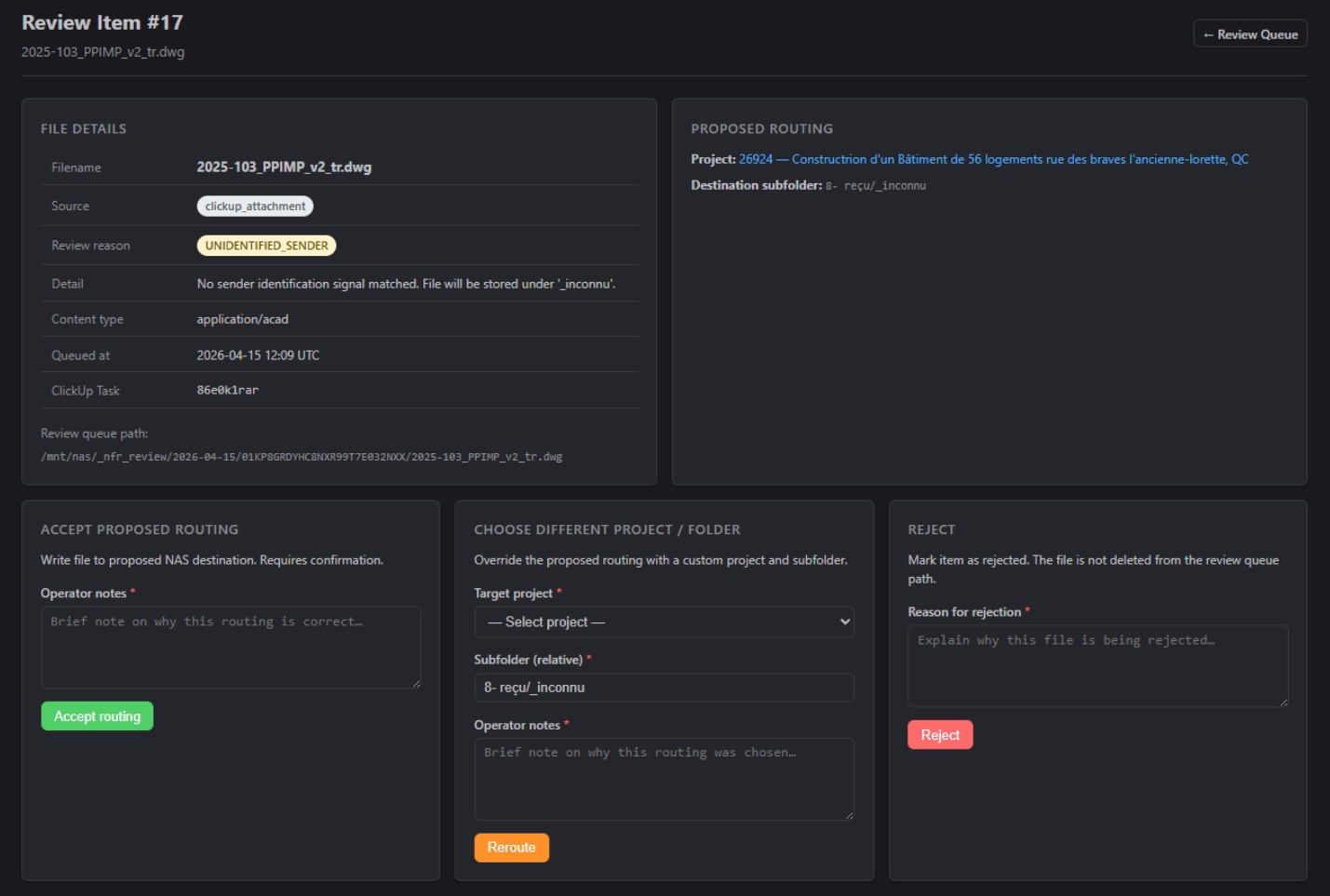Grab resize handle of Accept routing notes box

point(416,684)
